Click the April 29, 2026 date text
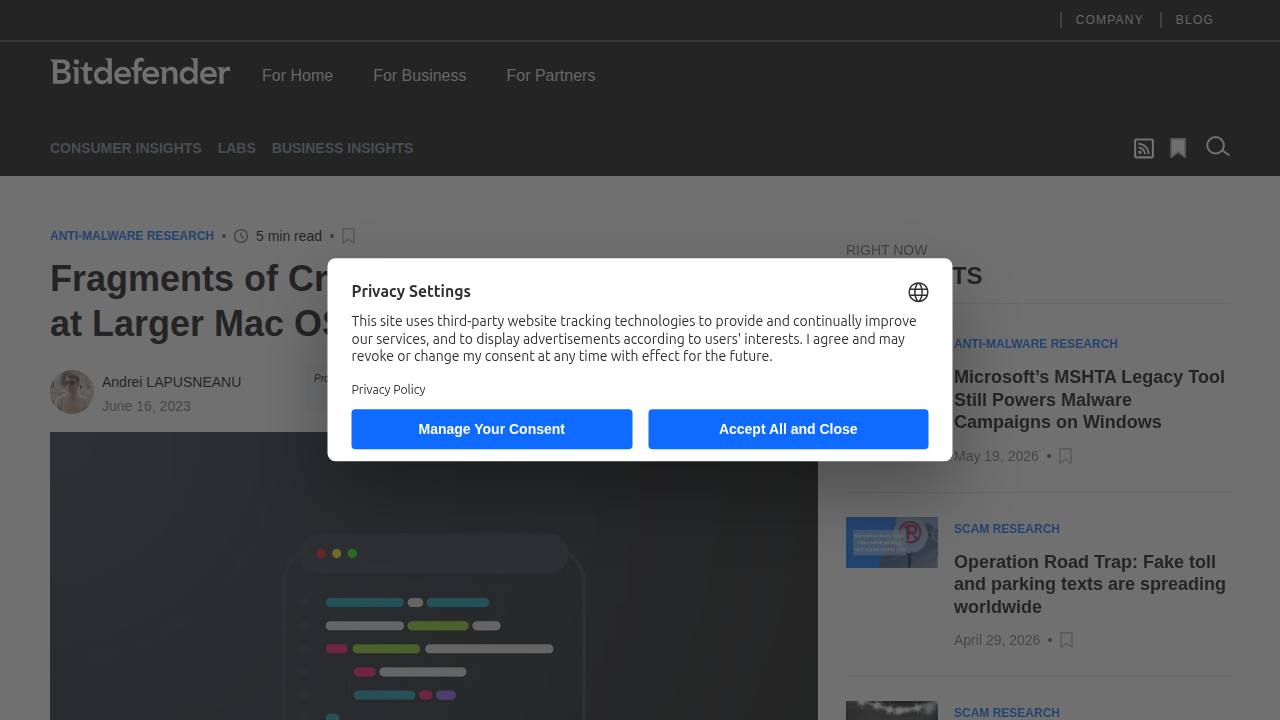The width and height of the screenshot is (1280, 720). click(997, 640)
